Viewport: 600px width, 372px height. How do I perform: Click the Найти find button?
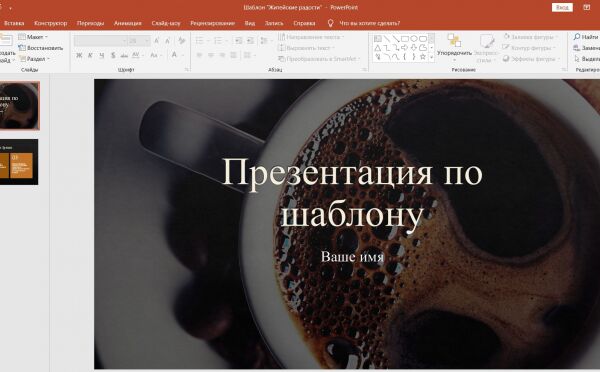click(586, 37)
